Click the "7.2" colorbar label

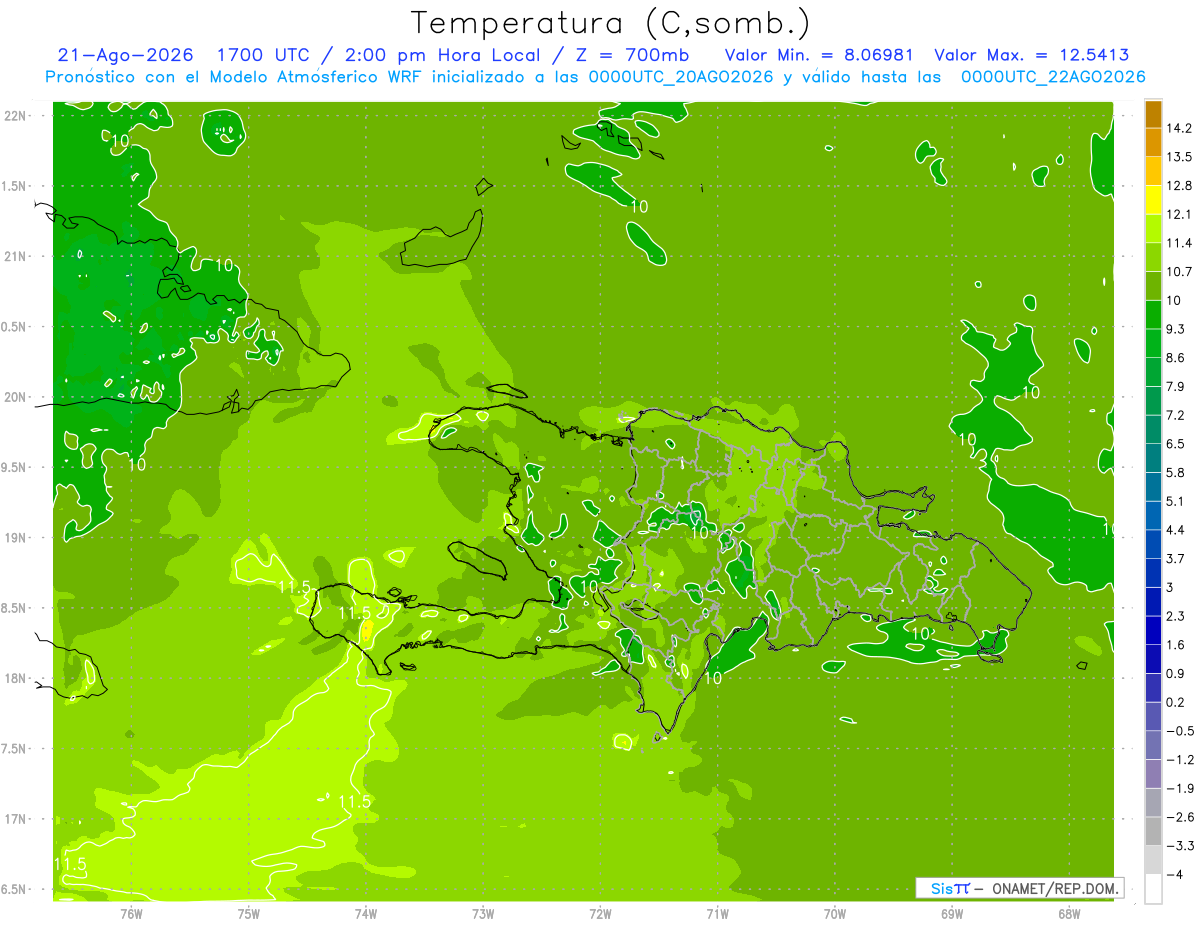point(1175,415)
